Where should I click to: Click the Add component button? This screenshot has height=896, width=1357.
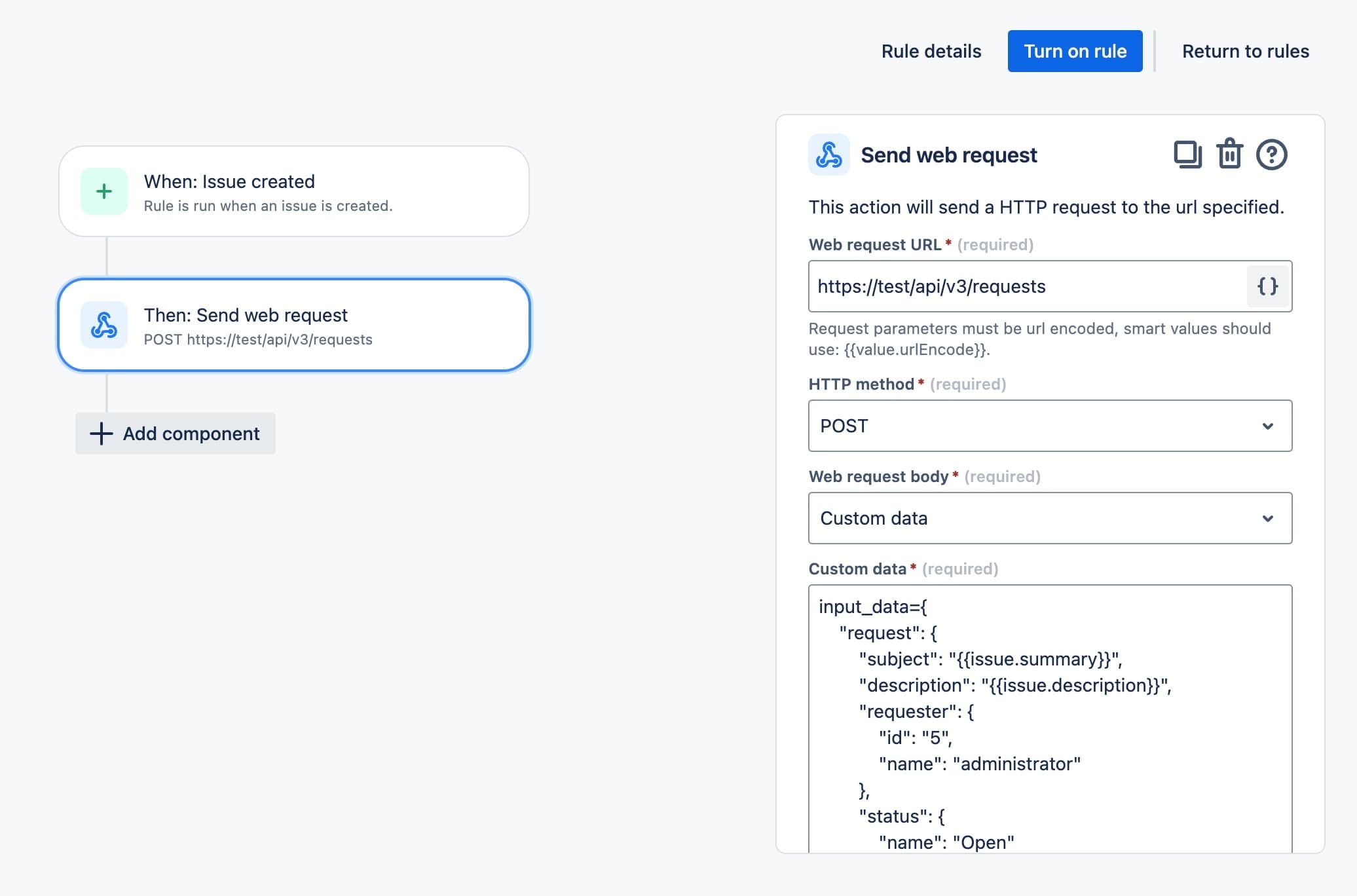pos(176,434)
